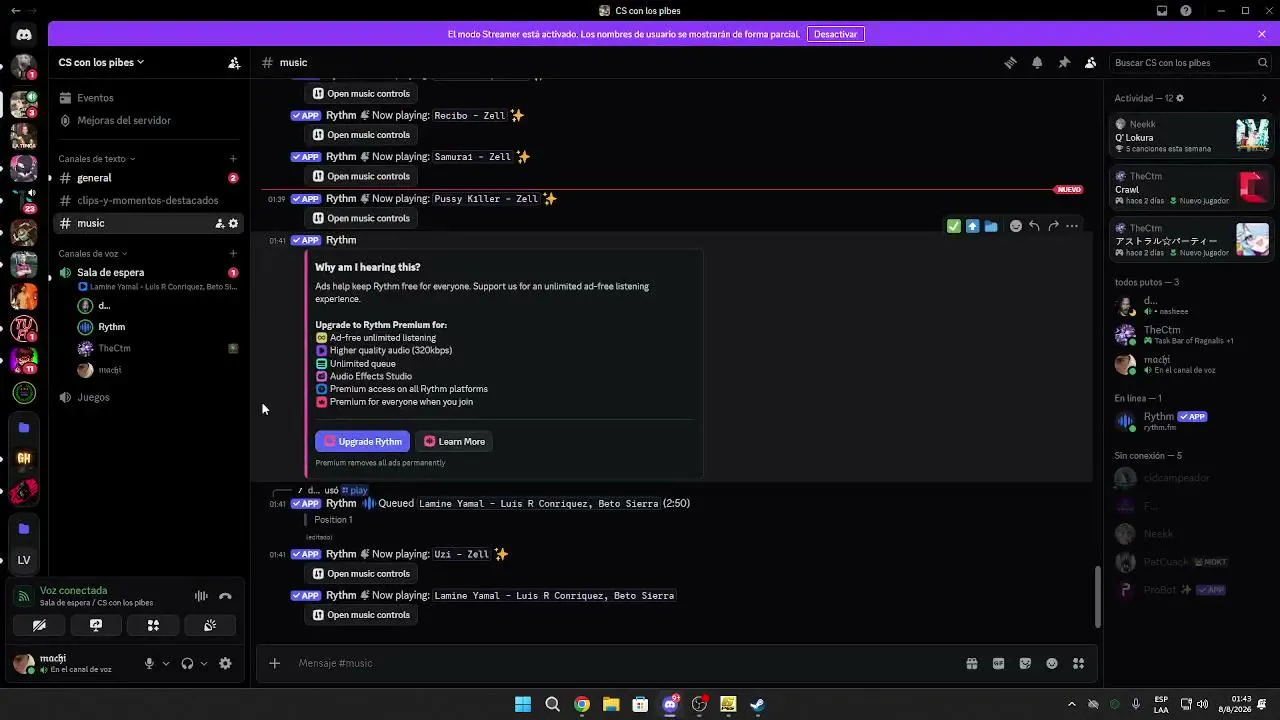1280x720 pixels.
Task: Hide the member list panel
Action: point(1091,62)
